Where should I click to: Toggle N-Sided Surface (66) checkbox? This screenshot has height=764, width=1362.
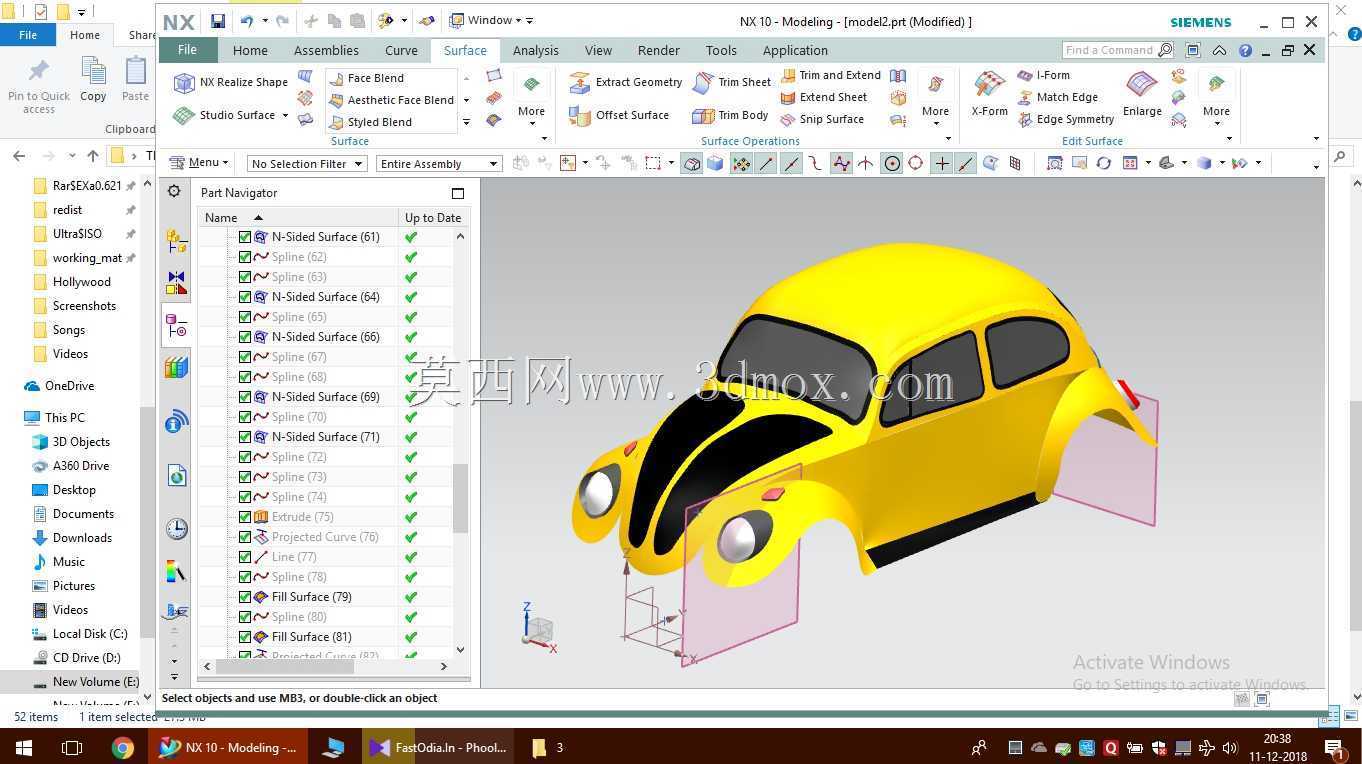245,337
